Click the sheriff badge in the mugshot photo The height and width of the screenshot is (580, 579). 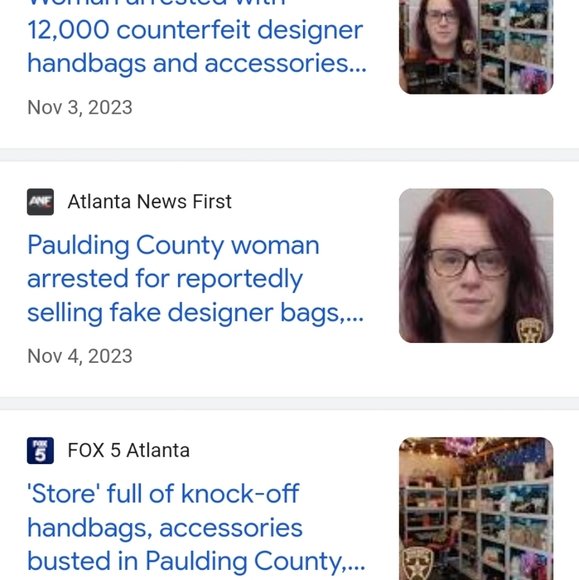[x=530, y=330]
